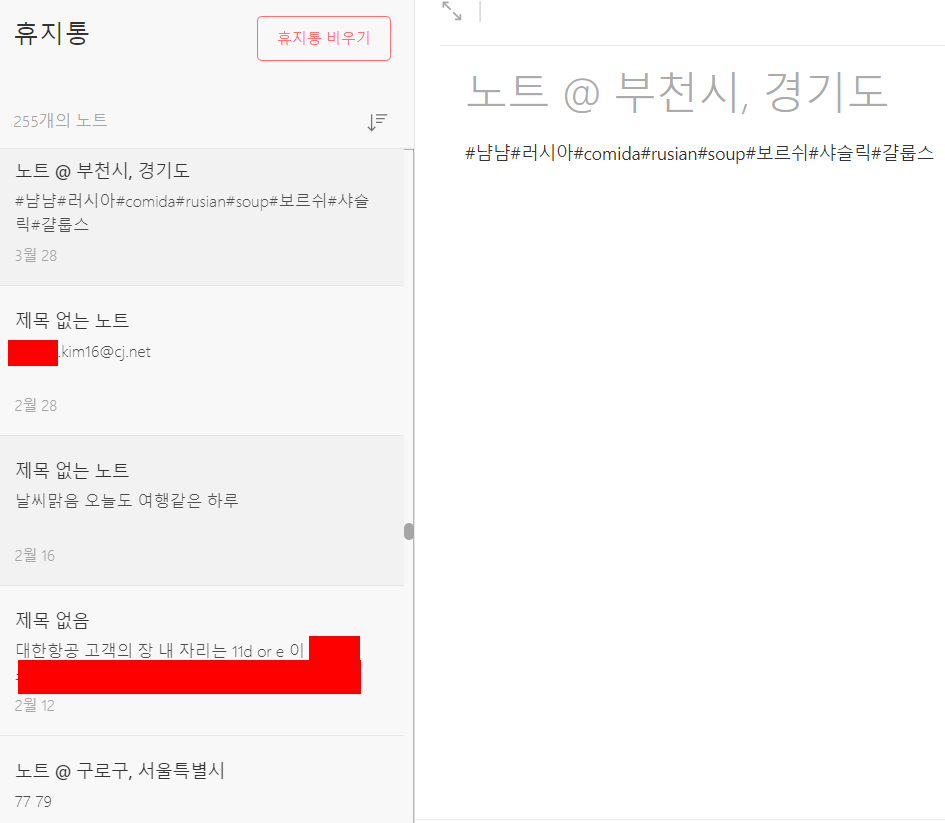Click the 2월 28 note date
Viewport: 945px width, 823px height.
pyautogui.click(x=36, y=405)
